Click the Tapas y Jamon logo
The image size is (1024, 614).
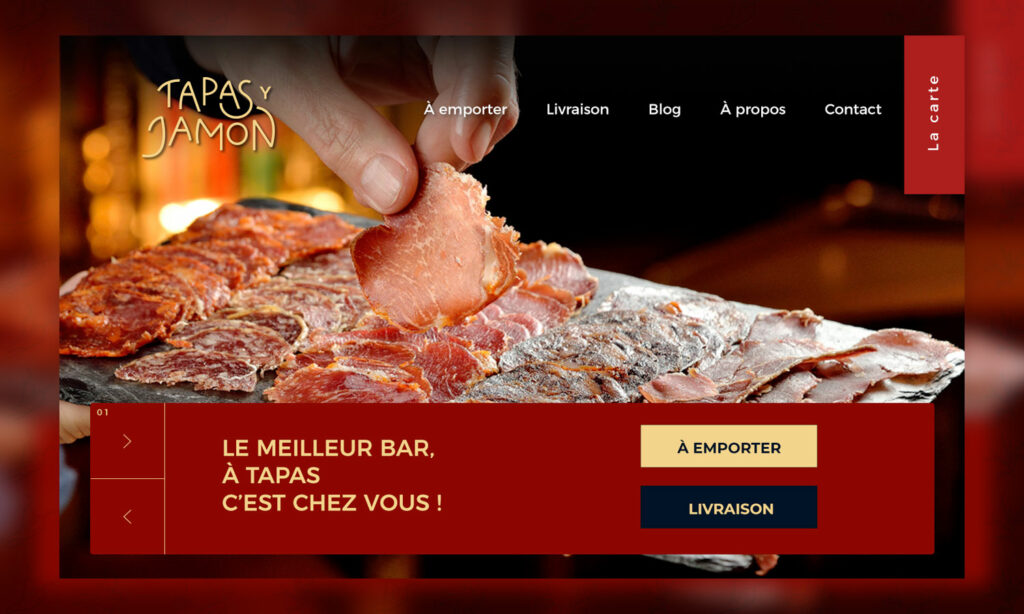209,118
